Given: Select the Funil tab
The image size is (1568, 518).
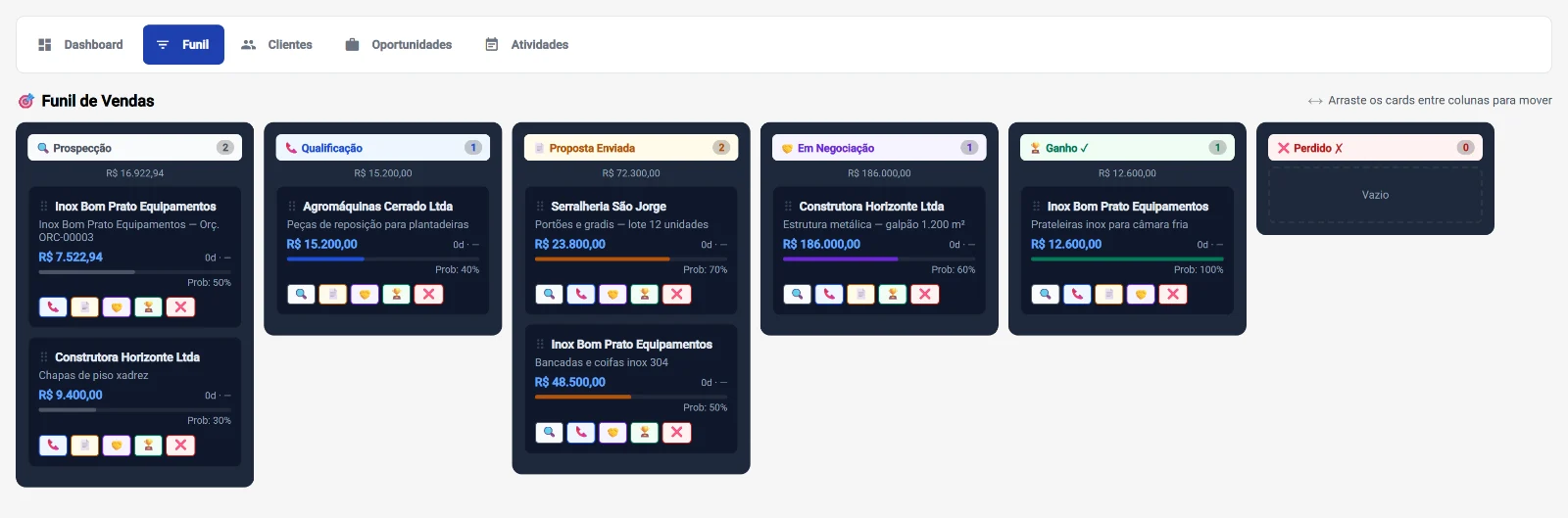Looking at the screenshot, I should [x=183, y=45].
